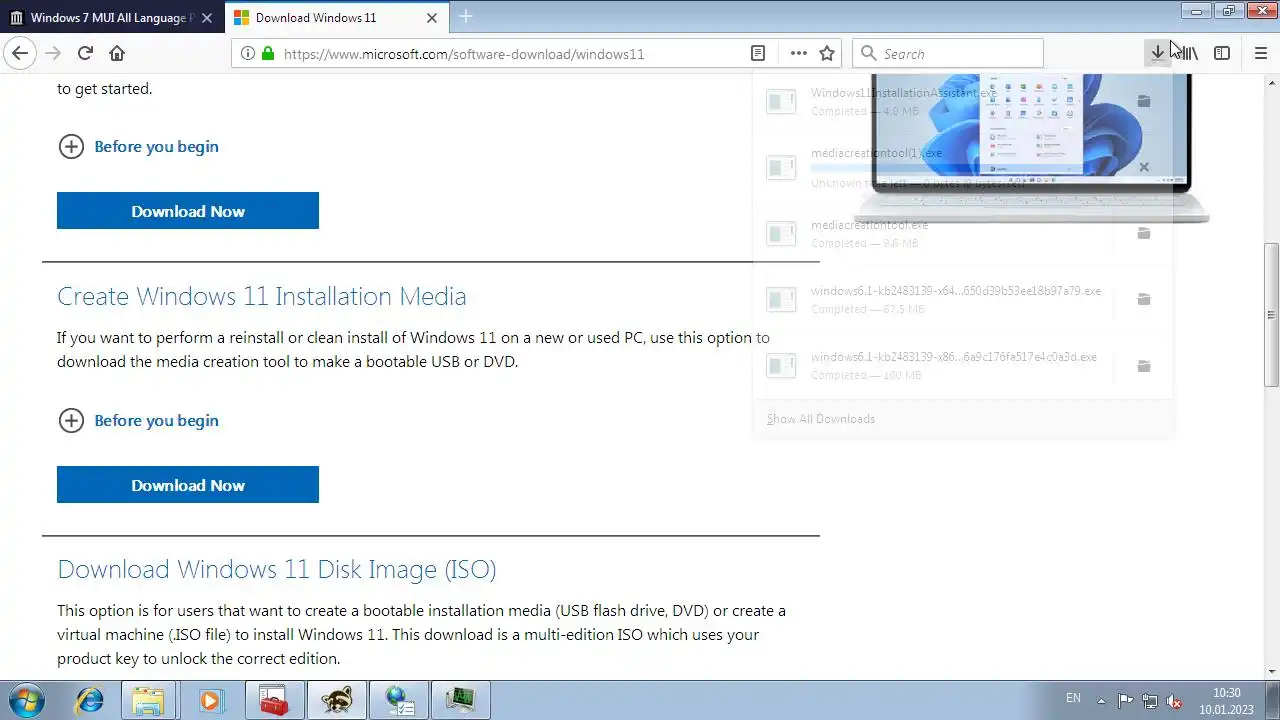Viewport: 1280px width, 720px height.
Task: Close the Download Windows 11 tab
Action: [x=432, y=18]
